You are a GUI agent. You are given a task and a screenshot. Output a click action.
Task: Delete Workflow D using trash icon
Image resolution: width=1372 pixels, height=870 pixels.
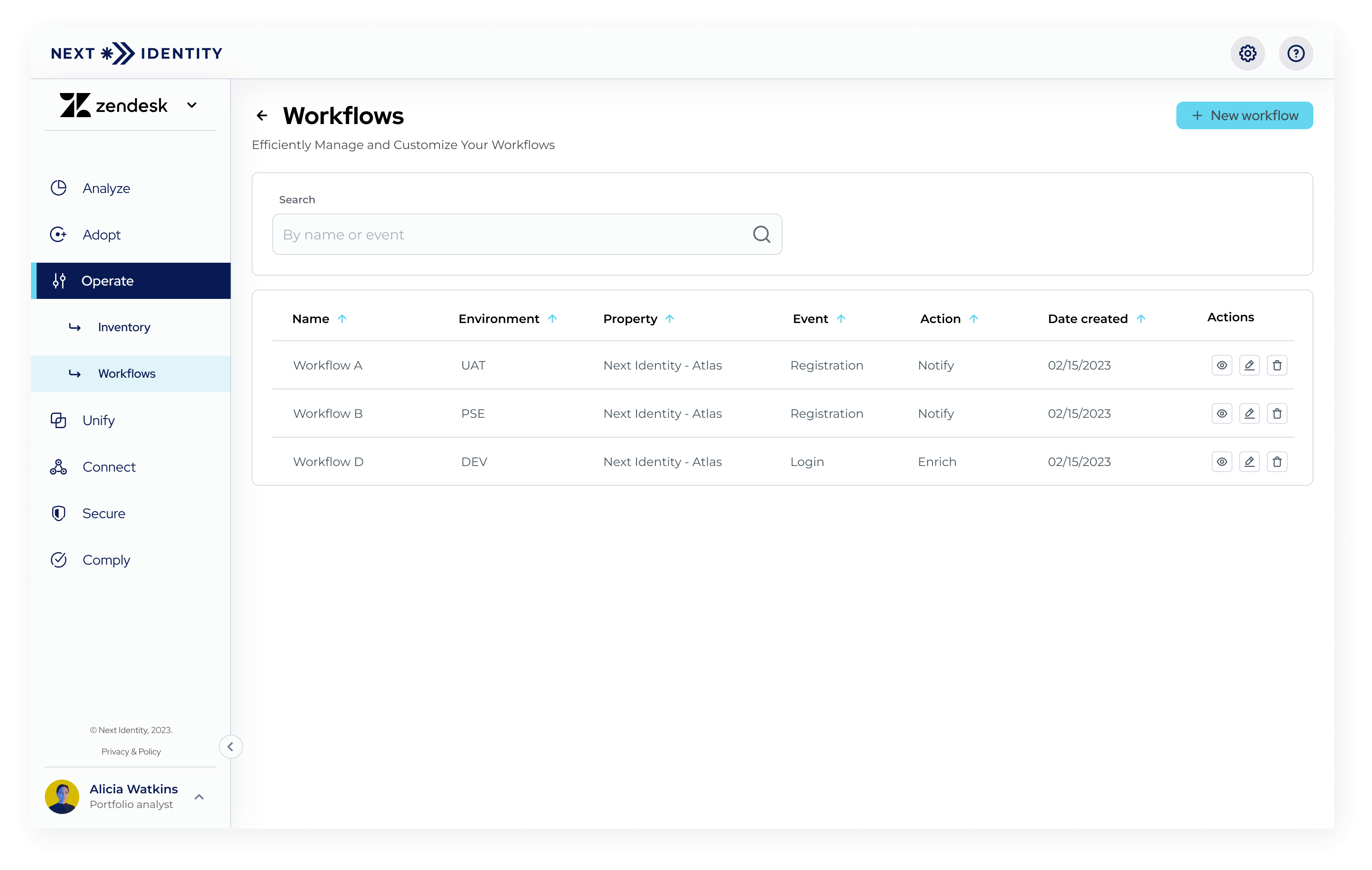pos(1277,462)
